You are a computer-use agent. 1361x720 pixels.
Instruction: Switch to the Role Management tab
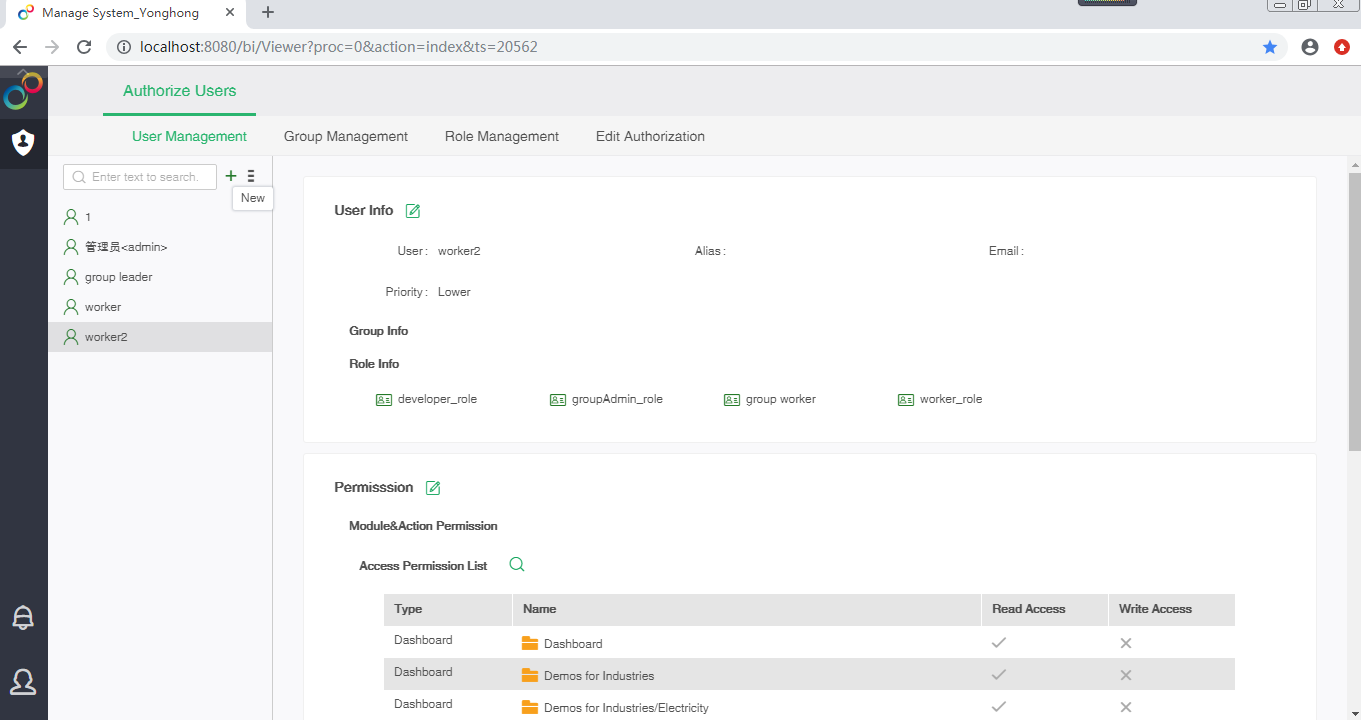coord(502,137)
